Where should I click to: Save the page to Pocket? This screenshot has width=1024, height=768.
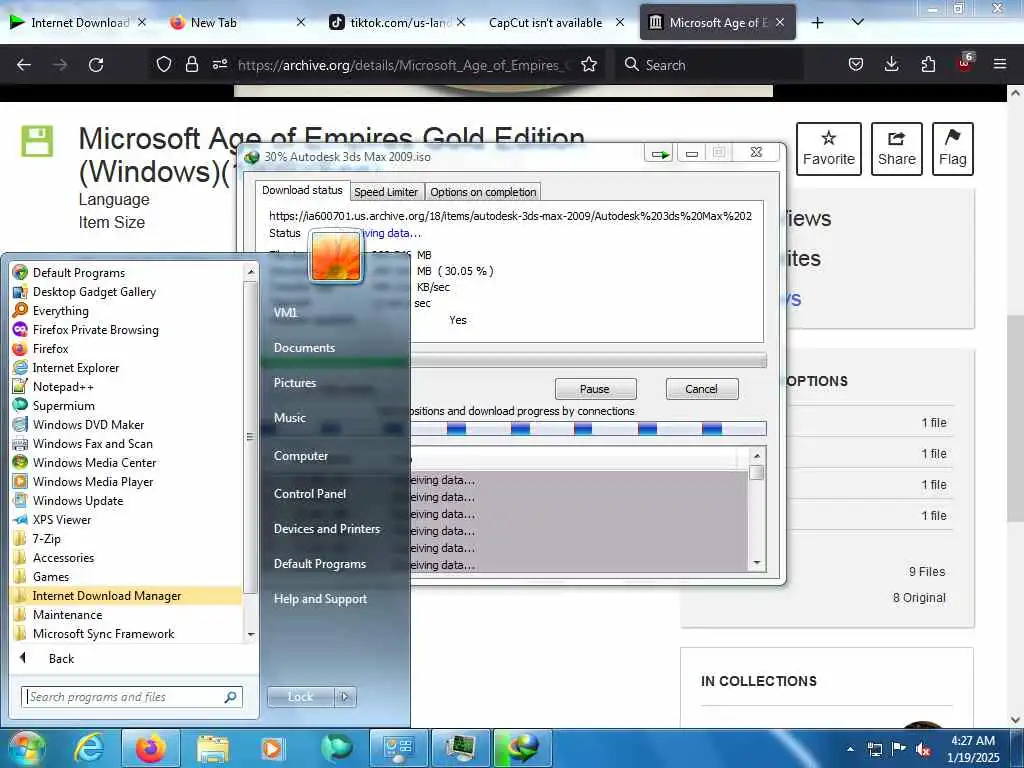856,64
